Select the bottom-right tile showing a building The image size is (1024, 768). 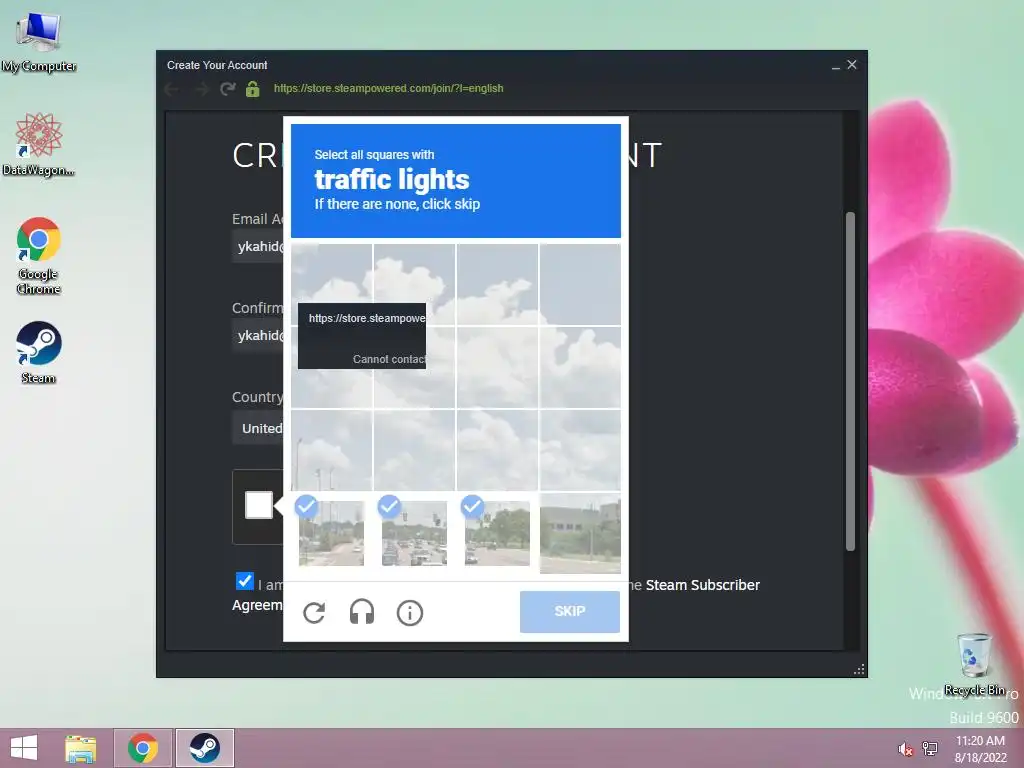pyautogui.click(x=581, y=533)
